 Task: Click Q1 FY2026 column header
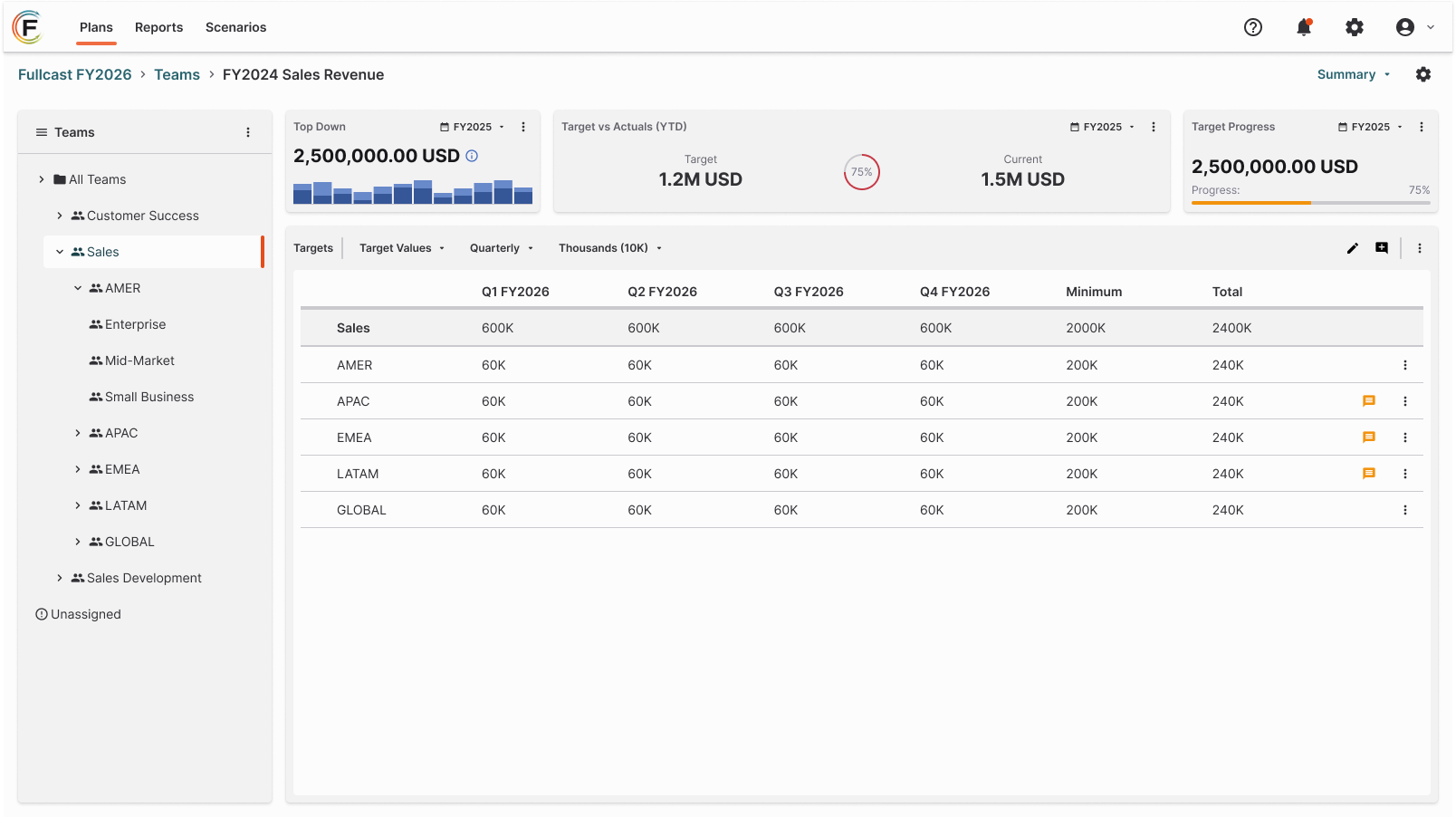(x=515, y=292)
